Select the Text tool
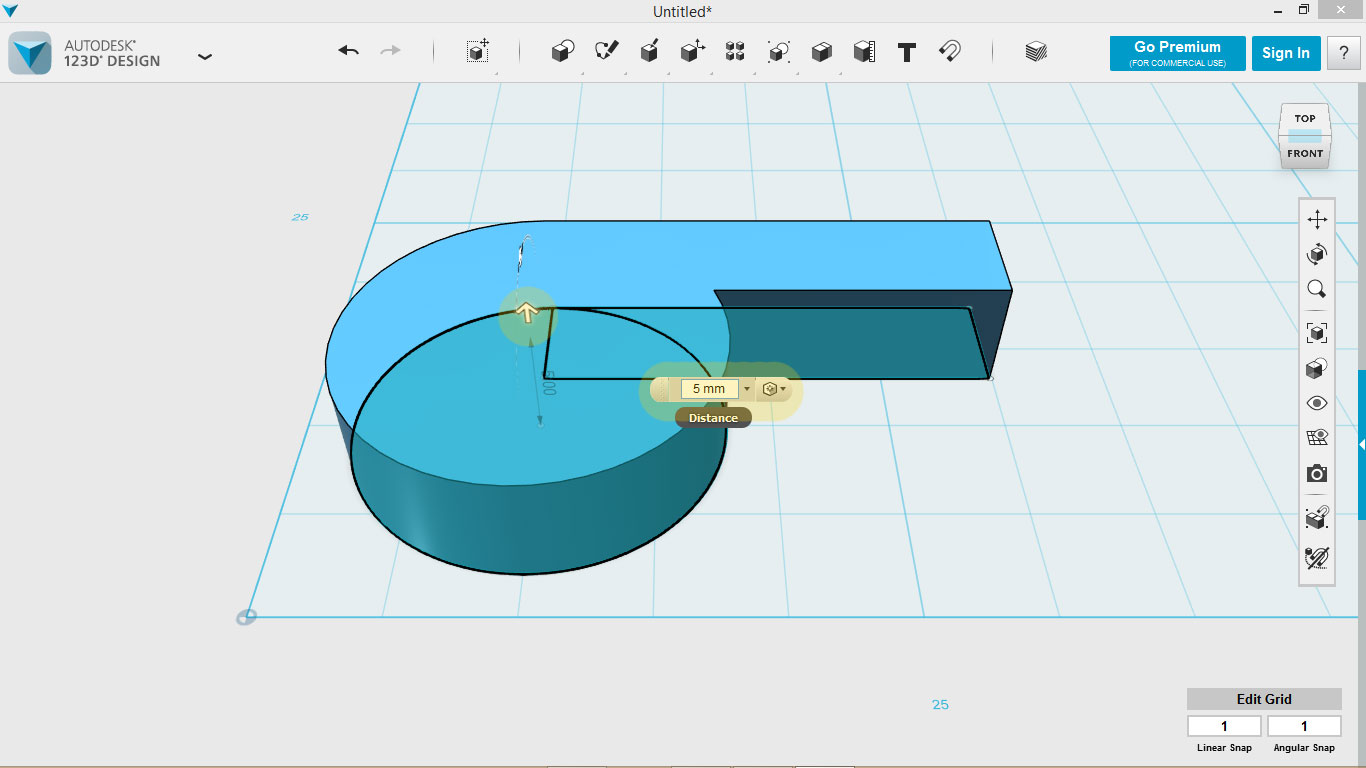The height and width of the screenshot is (768, 1366). tap(907, 52)
